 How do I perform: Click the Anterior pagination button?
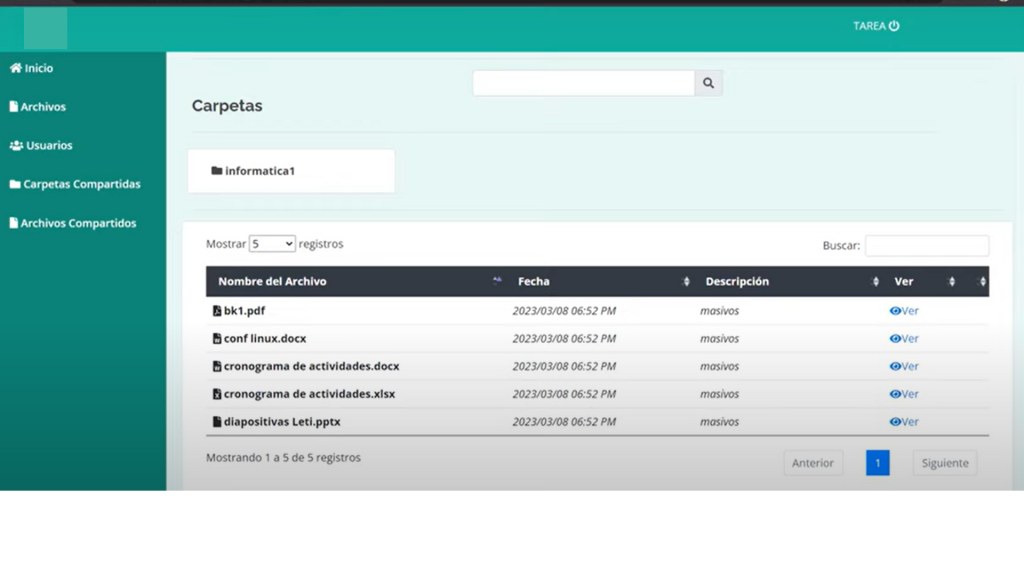coord(812,463)
